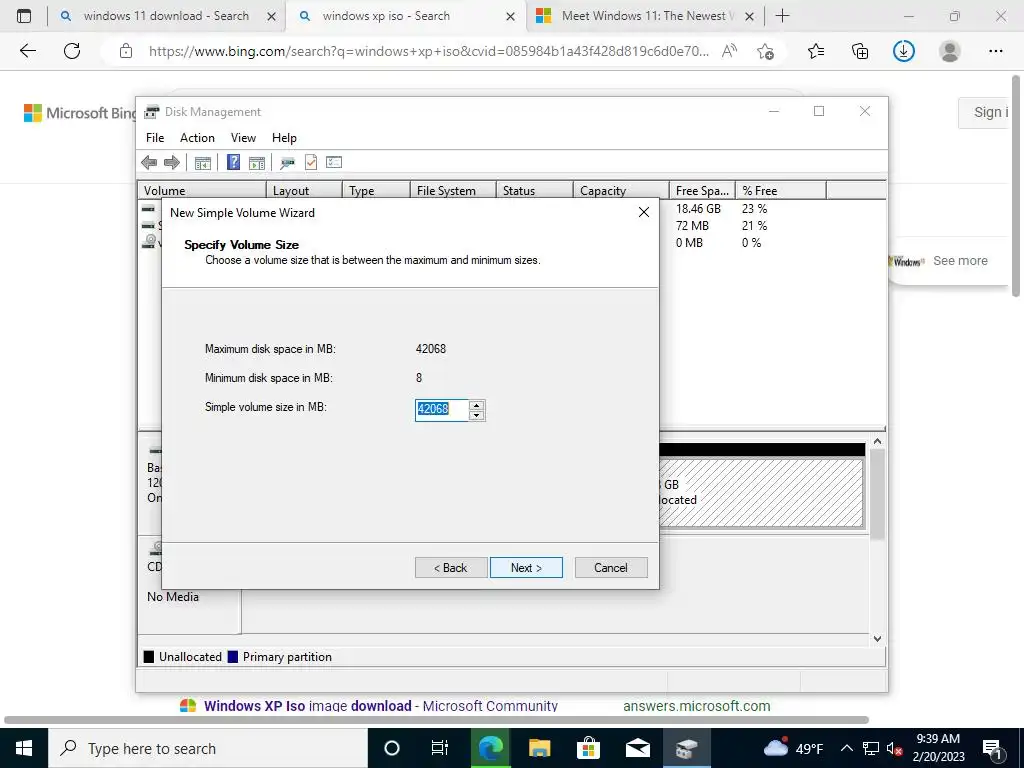The image size is (1024, 768).
Task: Click the muted volume tray icon
Action: click(x=895, y=748)
